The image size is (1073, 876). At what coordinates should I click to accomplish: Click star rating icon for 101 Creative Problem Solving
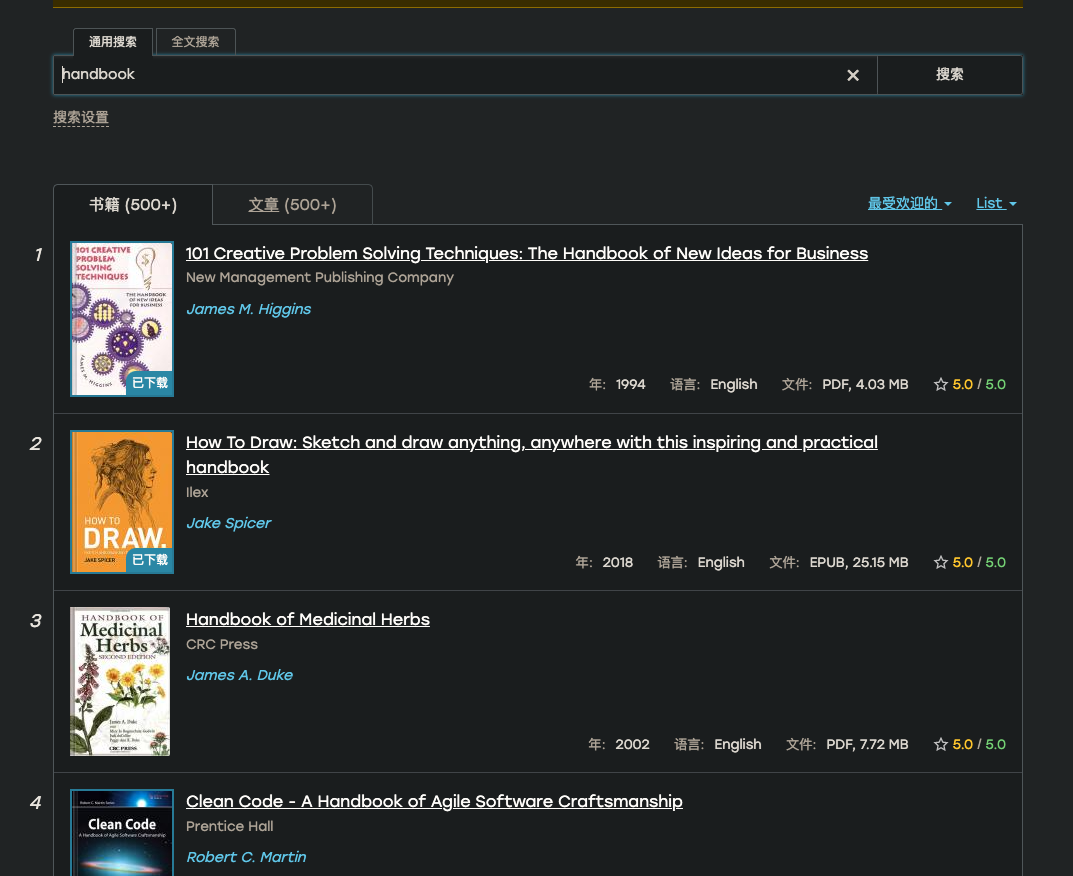pyautogui.click(x=940, y=384)
